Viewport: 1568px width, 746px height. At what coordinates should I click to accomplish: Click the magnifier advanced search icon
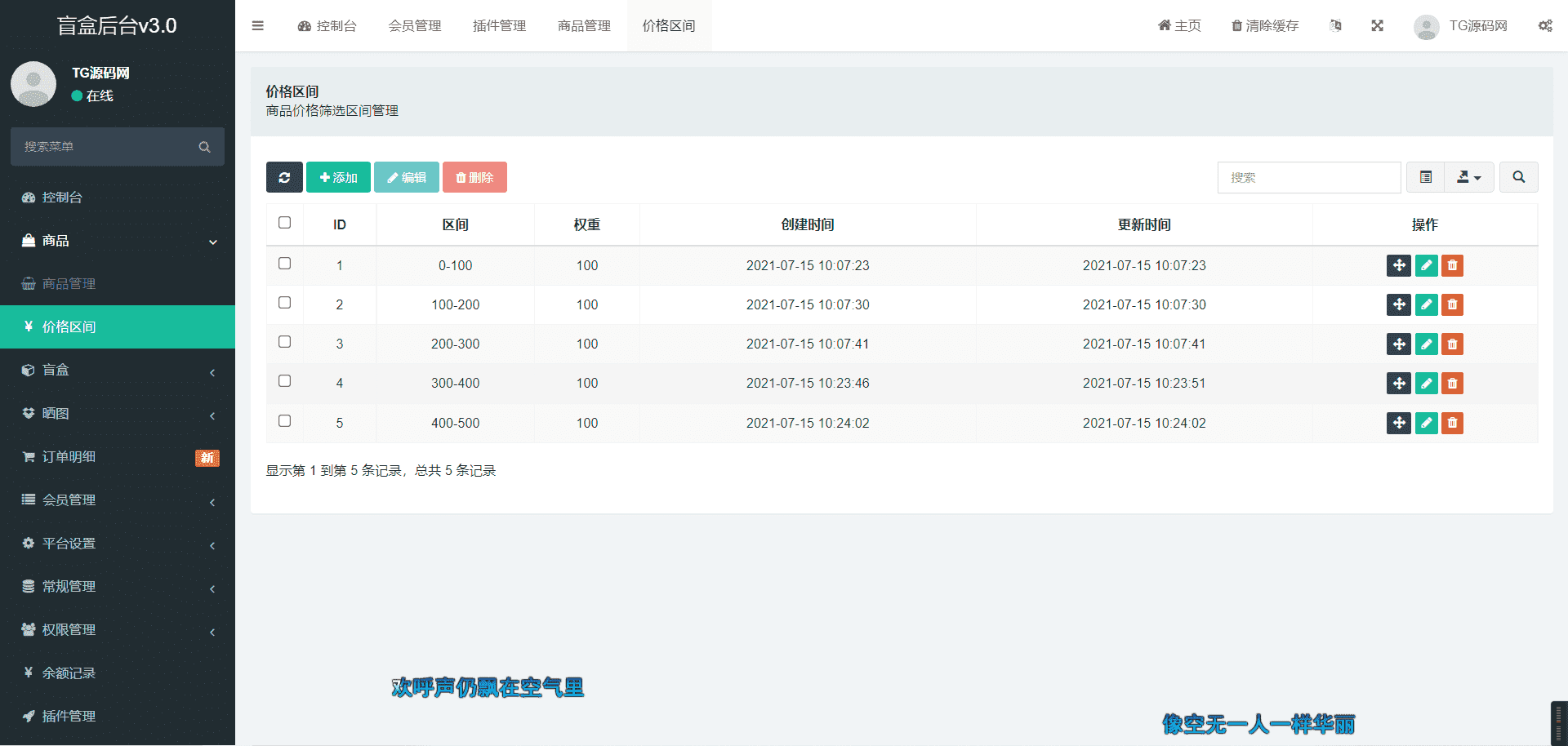point(1518,177)
